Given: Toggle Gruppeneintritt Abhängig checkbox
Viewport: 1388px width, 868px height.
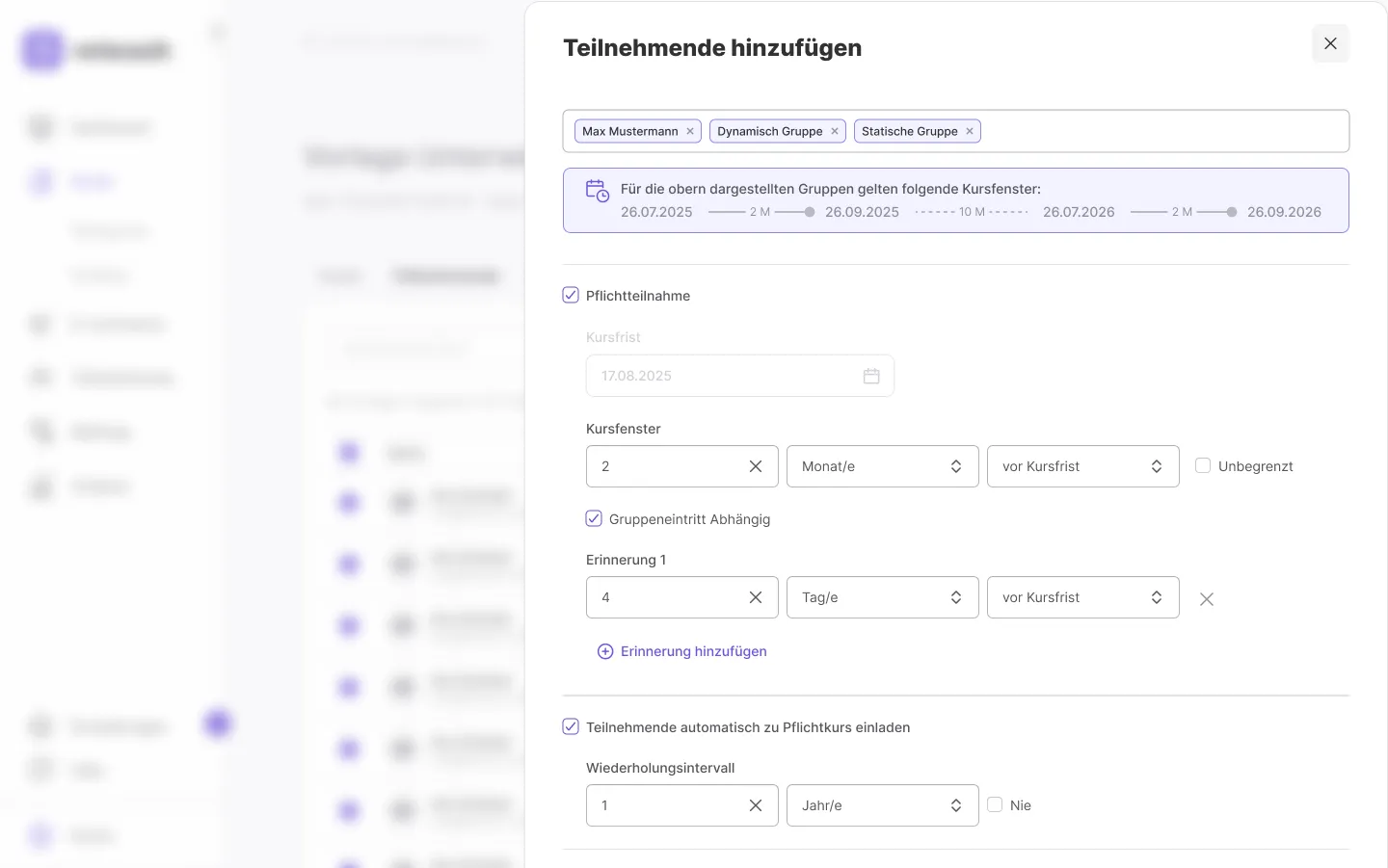Looking at the screenshot, I should 594,518.
